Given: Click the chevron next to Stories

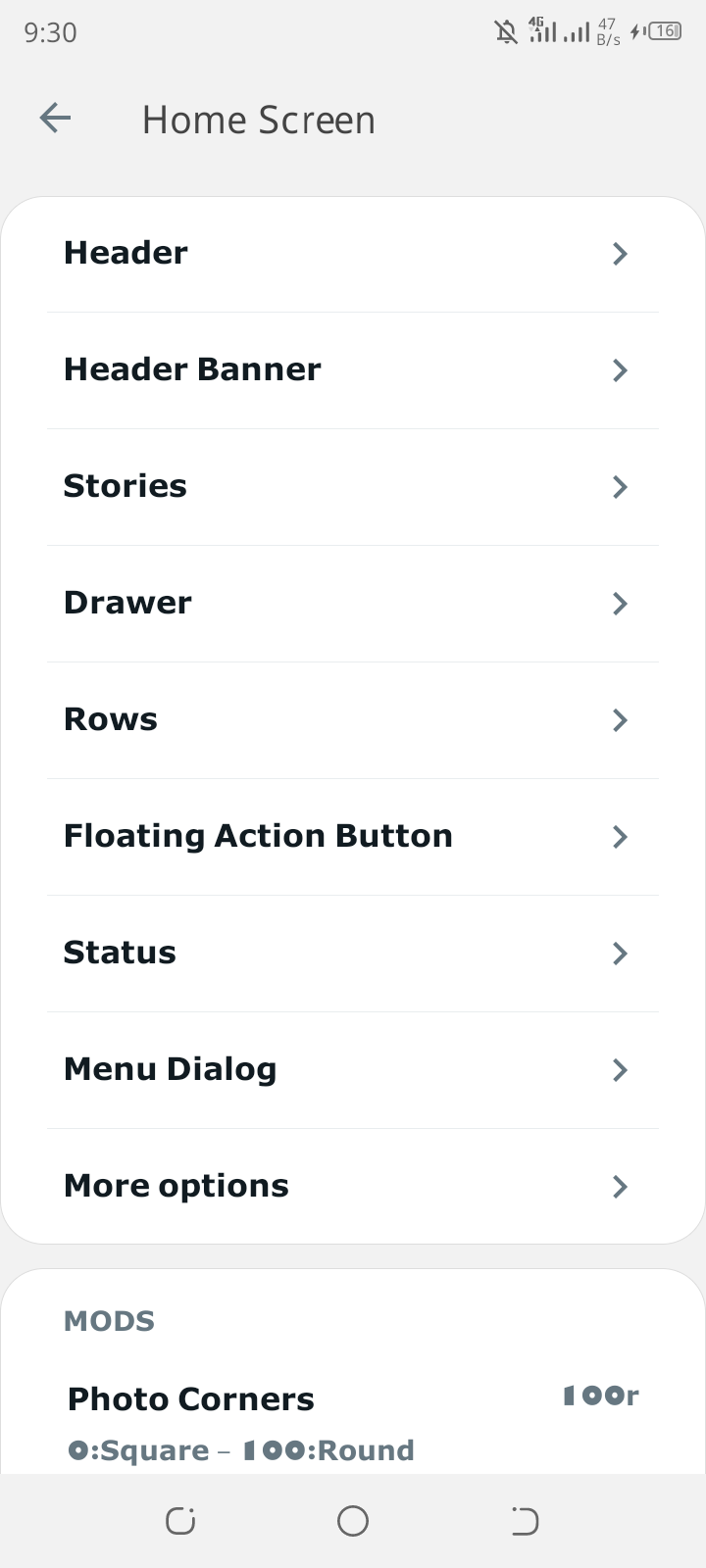Looking at the screenshot, I should tap(620, 487).
